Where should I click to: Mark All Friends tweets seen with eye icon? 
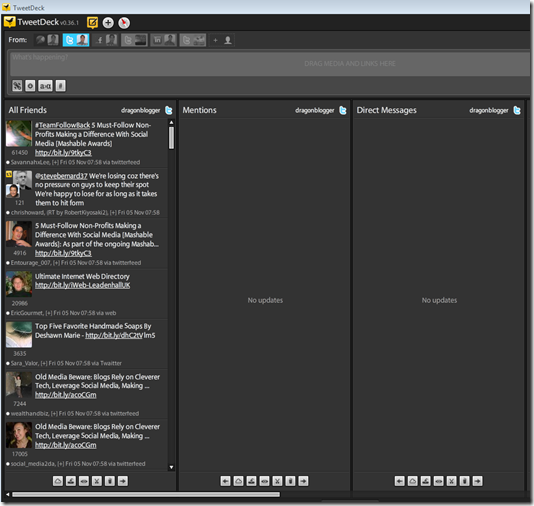[x=84, y=481]
